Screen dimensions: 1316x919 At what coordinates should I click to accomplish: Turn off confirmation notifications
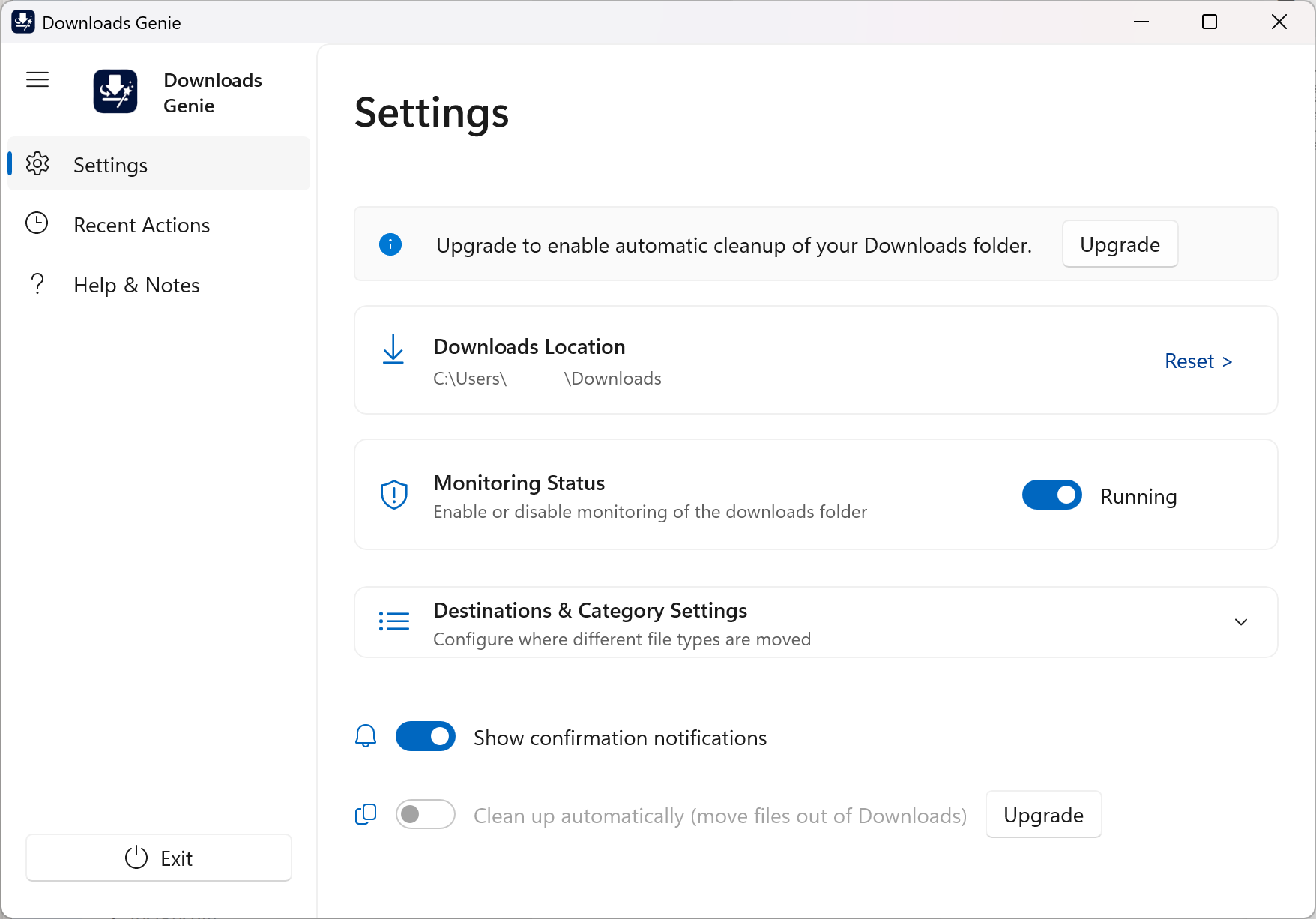pyautogui.click(x=425, y=736)
